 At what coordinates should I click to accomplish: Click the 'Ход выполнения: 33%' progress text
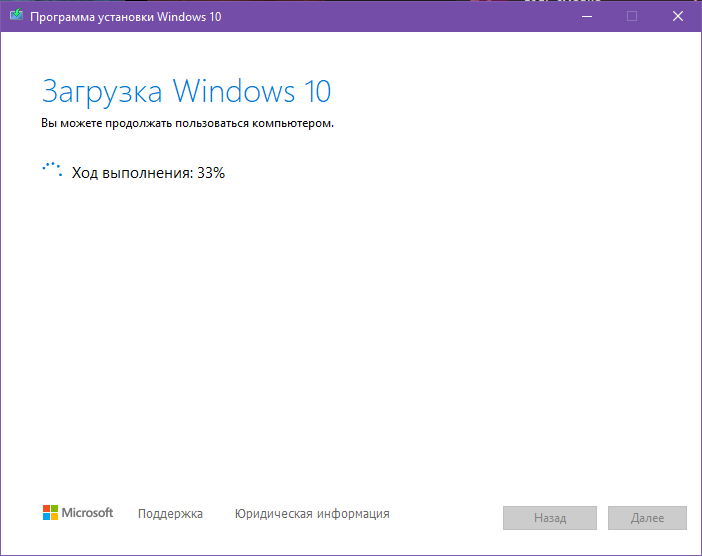coord(148,173)
